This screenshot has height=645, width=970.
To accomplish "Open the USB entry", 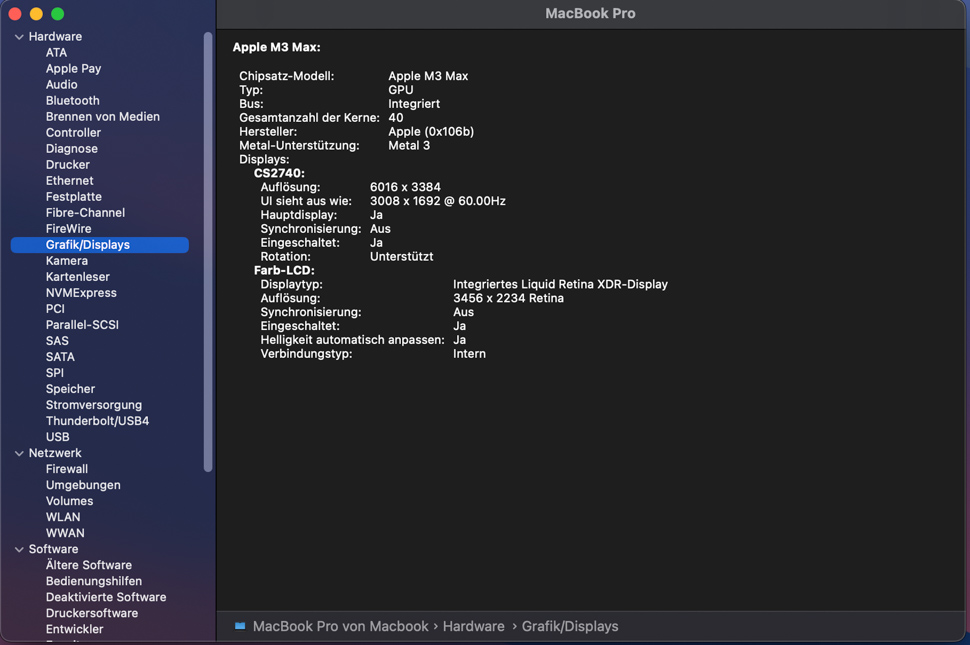I will [x=58, y=438].
